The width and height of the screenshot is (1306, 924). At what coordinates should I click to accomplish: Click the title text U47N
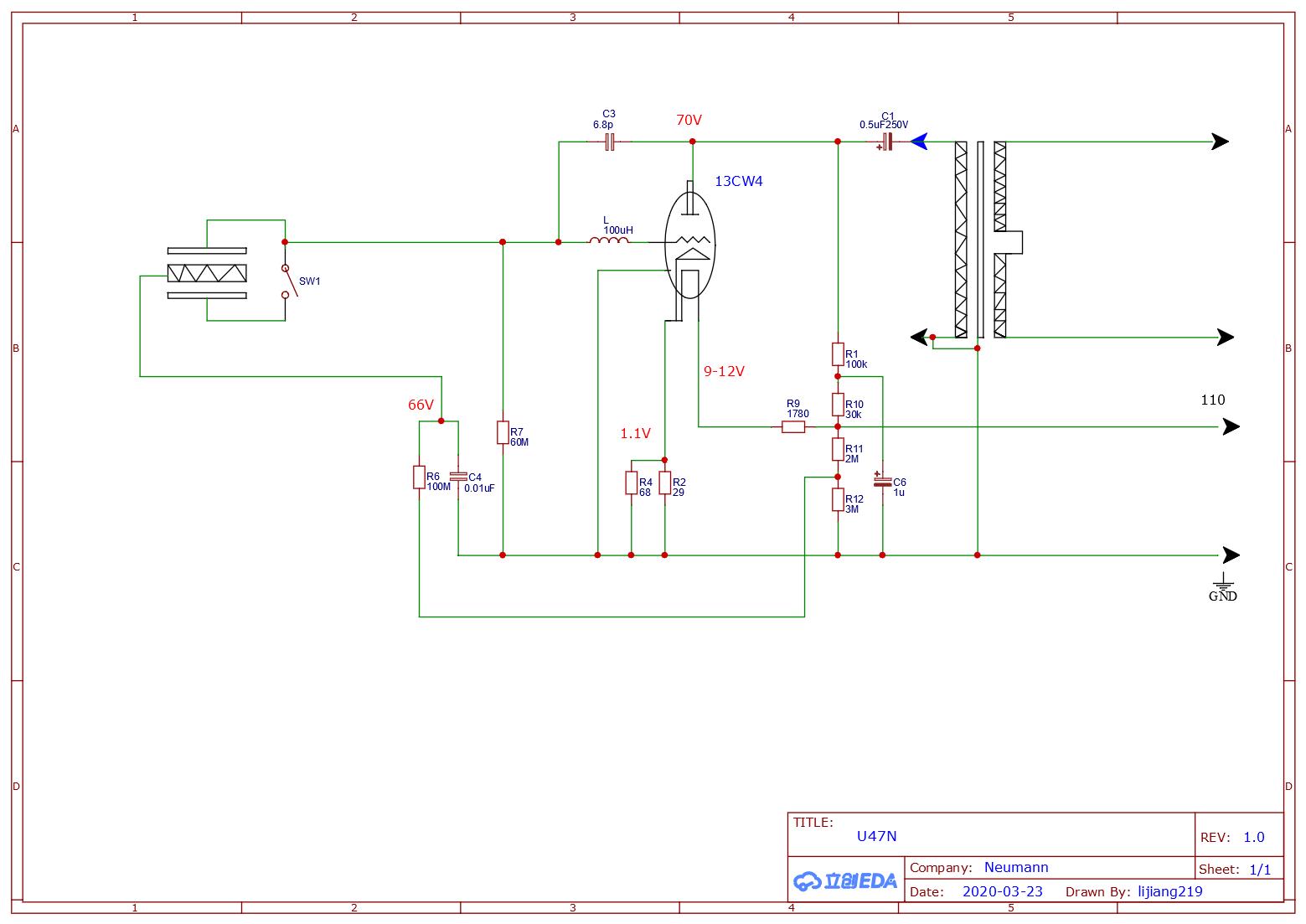[876, 836]
